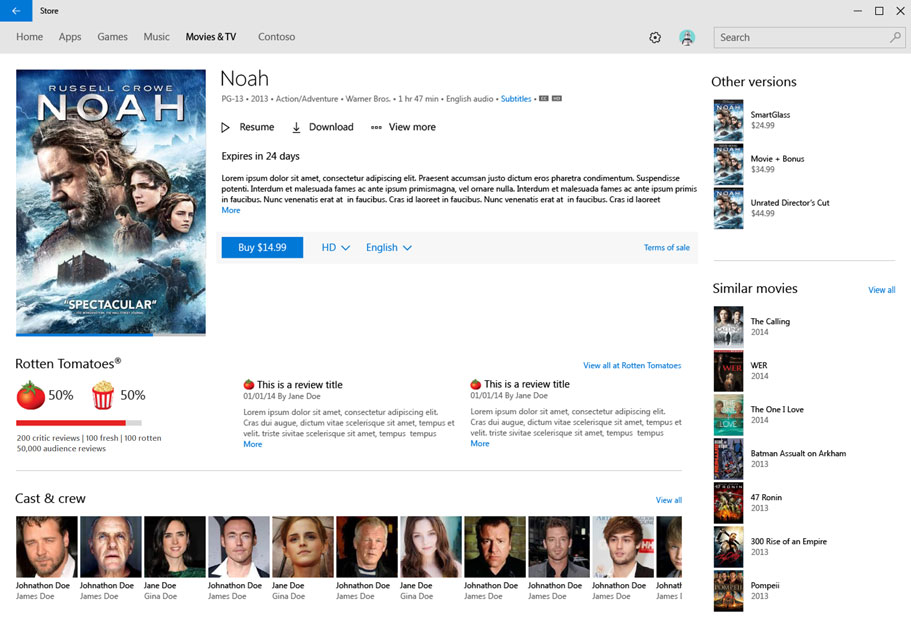This screenshot has height=626, width=911.
Task: Click the '$44.99' Director's Cut price
Action: [762, 213]
